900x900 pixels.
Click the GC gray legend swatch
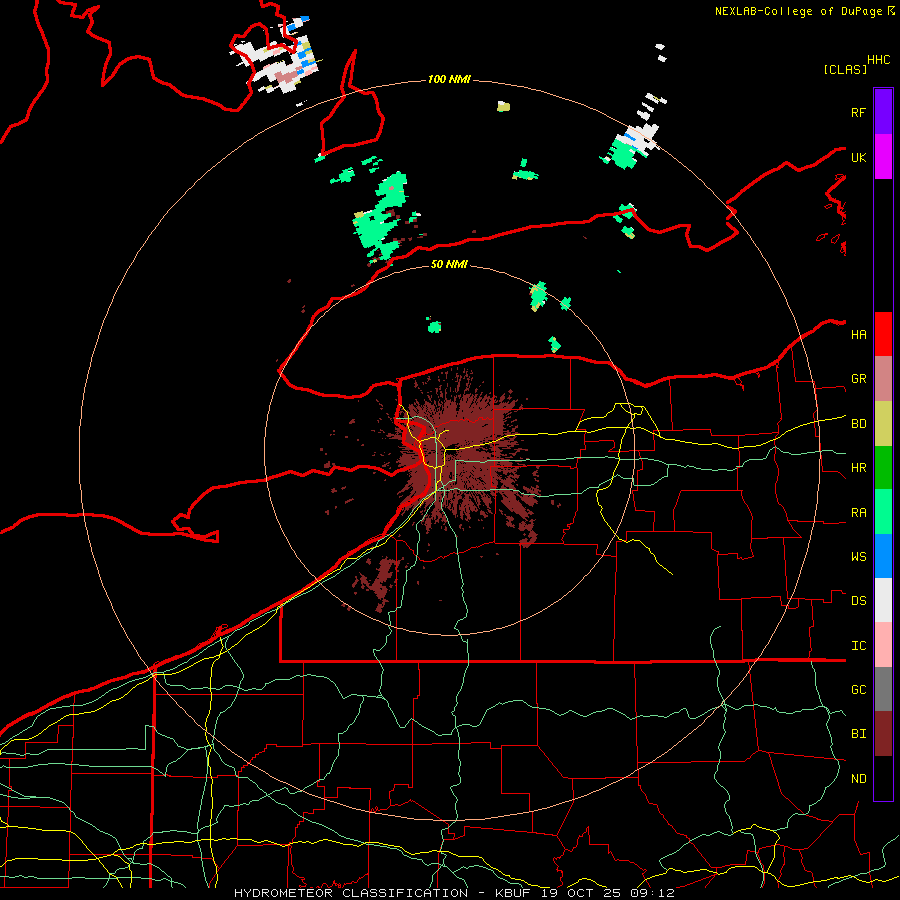pyautogui.click(x=883, y=689)
